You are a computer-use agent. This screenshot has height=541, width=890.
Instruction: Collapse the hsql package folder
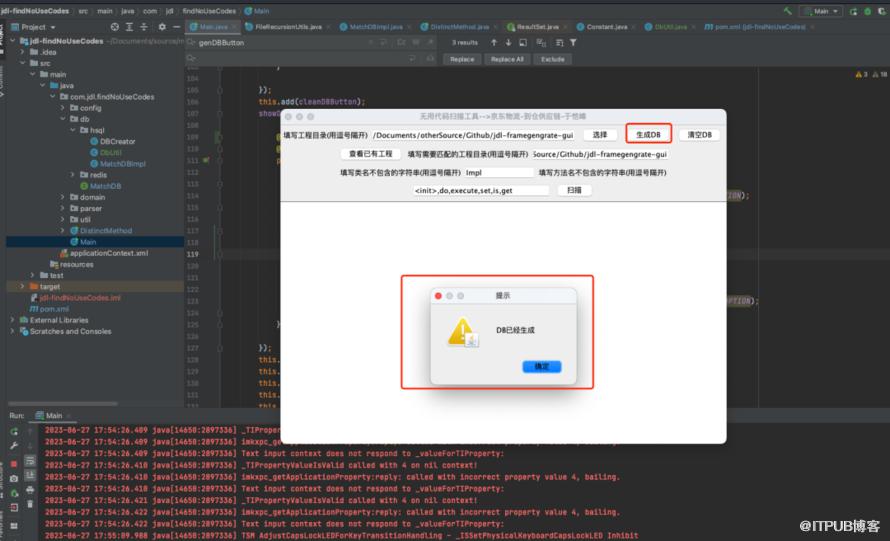tap(72, 130)
